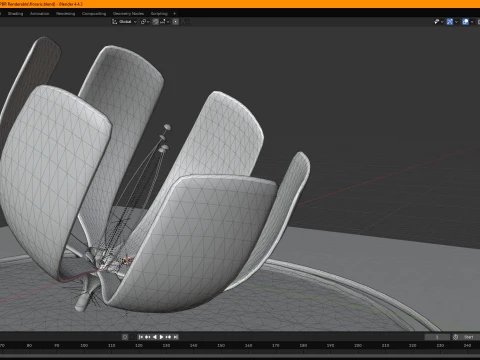The height and width of the screenshot is (360, 480).
Task: Open the Compositing workspace tab
Action: point(94,14)
